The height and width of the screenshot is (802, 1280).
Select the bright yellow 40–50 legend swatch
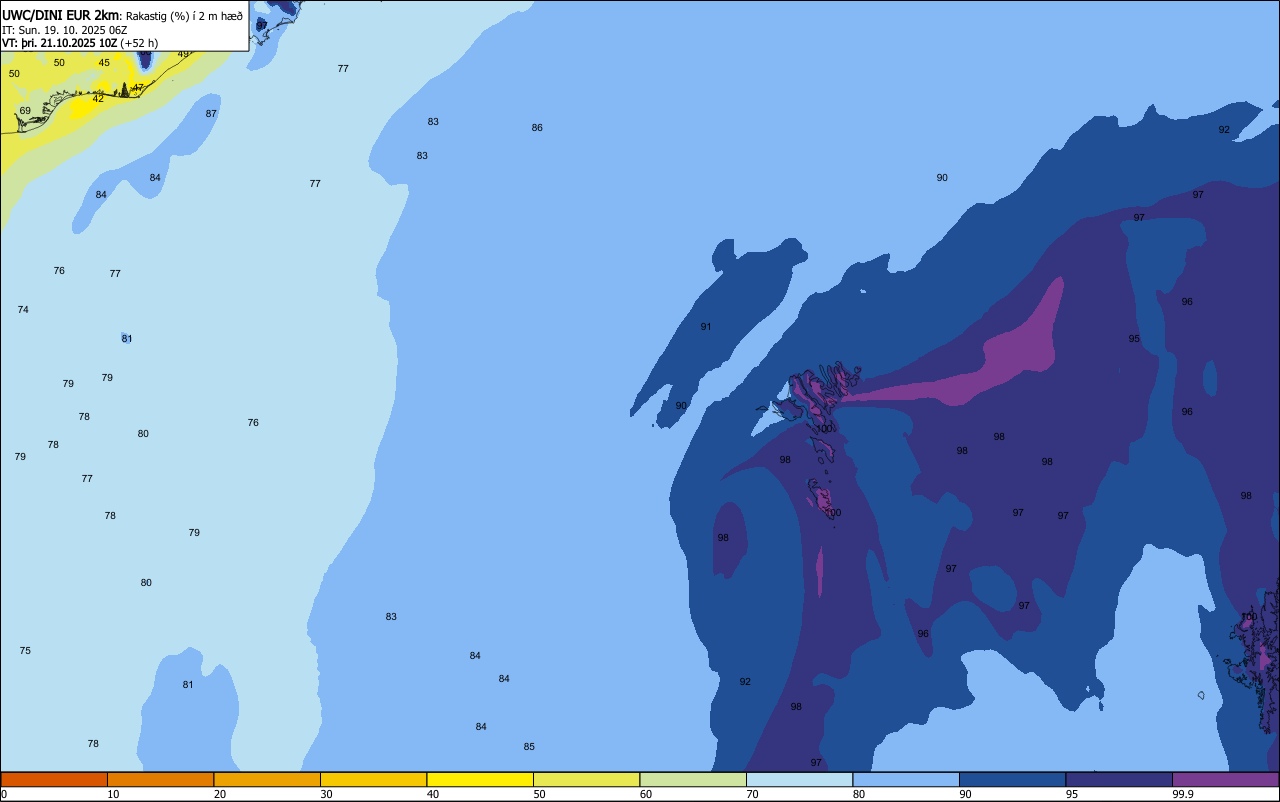coord(480,779)
